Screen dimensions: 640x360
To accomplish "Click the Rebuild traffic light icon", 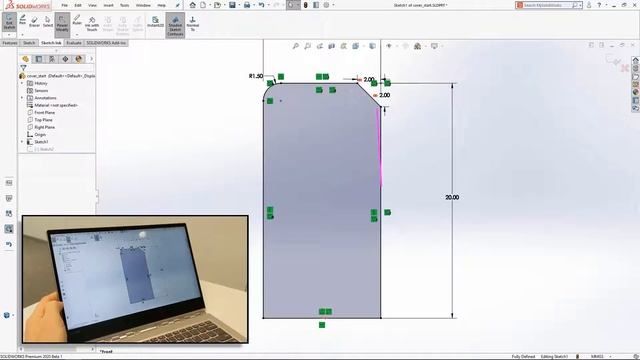I will [306, 5].
